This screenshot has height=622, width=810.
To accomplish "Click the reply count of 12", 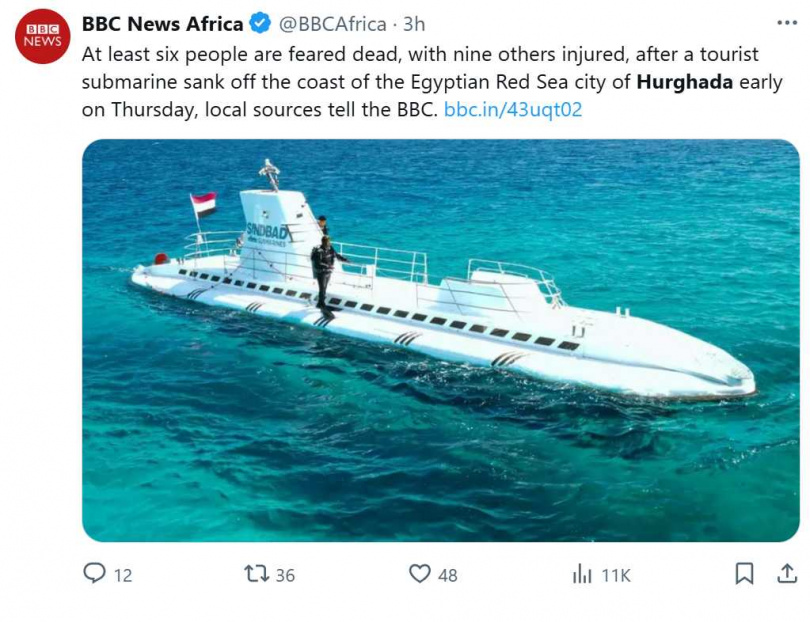I will (122, 575).
